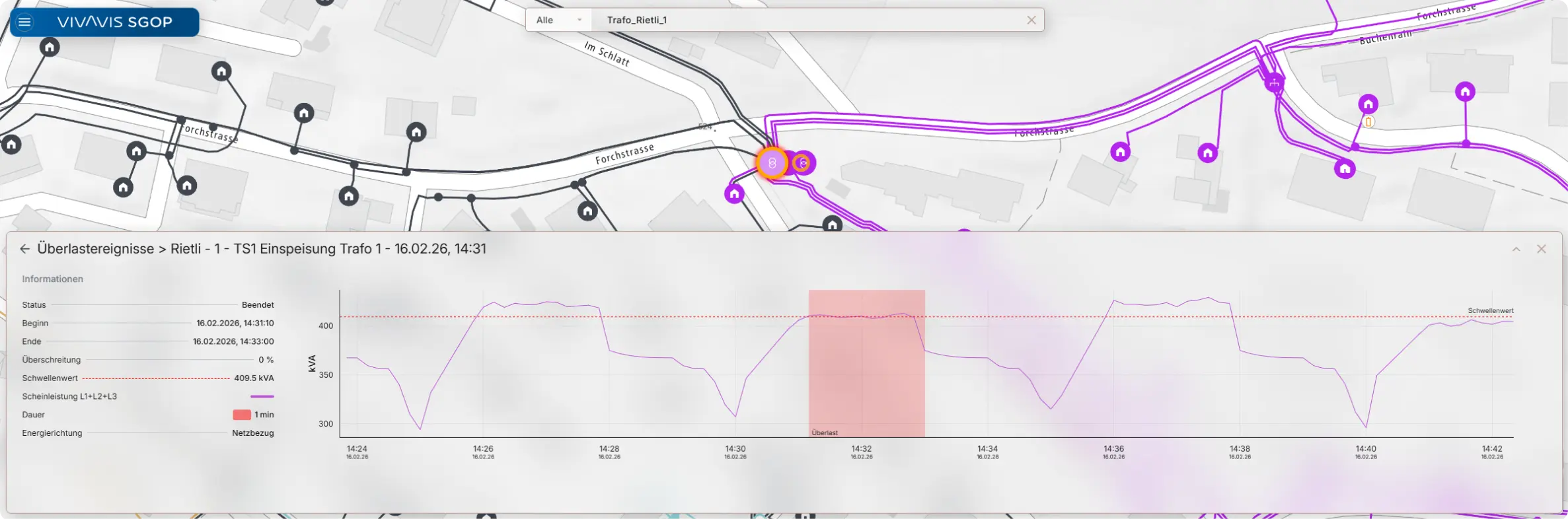The image size is (1568, 521).
Task: Click the Überlast label in the chart
Action: pyautogui.click(x=825, y=433)
